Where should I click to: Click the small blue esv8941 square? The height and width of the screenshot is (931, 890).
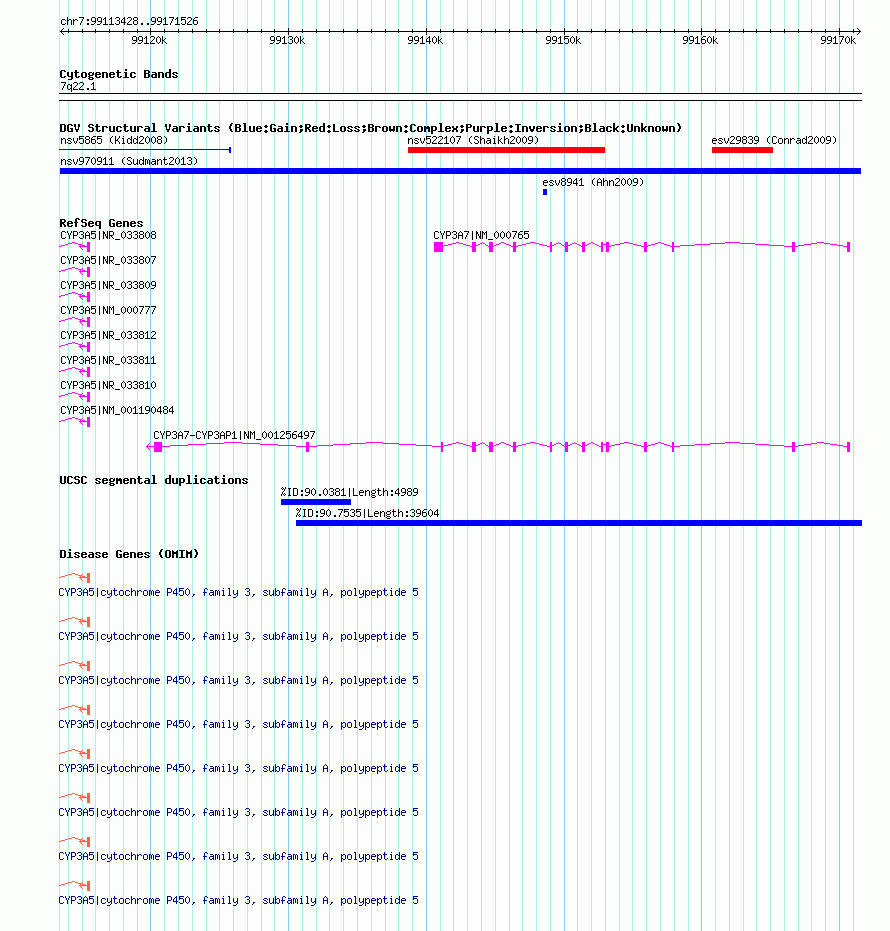pos(545,192)
